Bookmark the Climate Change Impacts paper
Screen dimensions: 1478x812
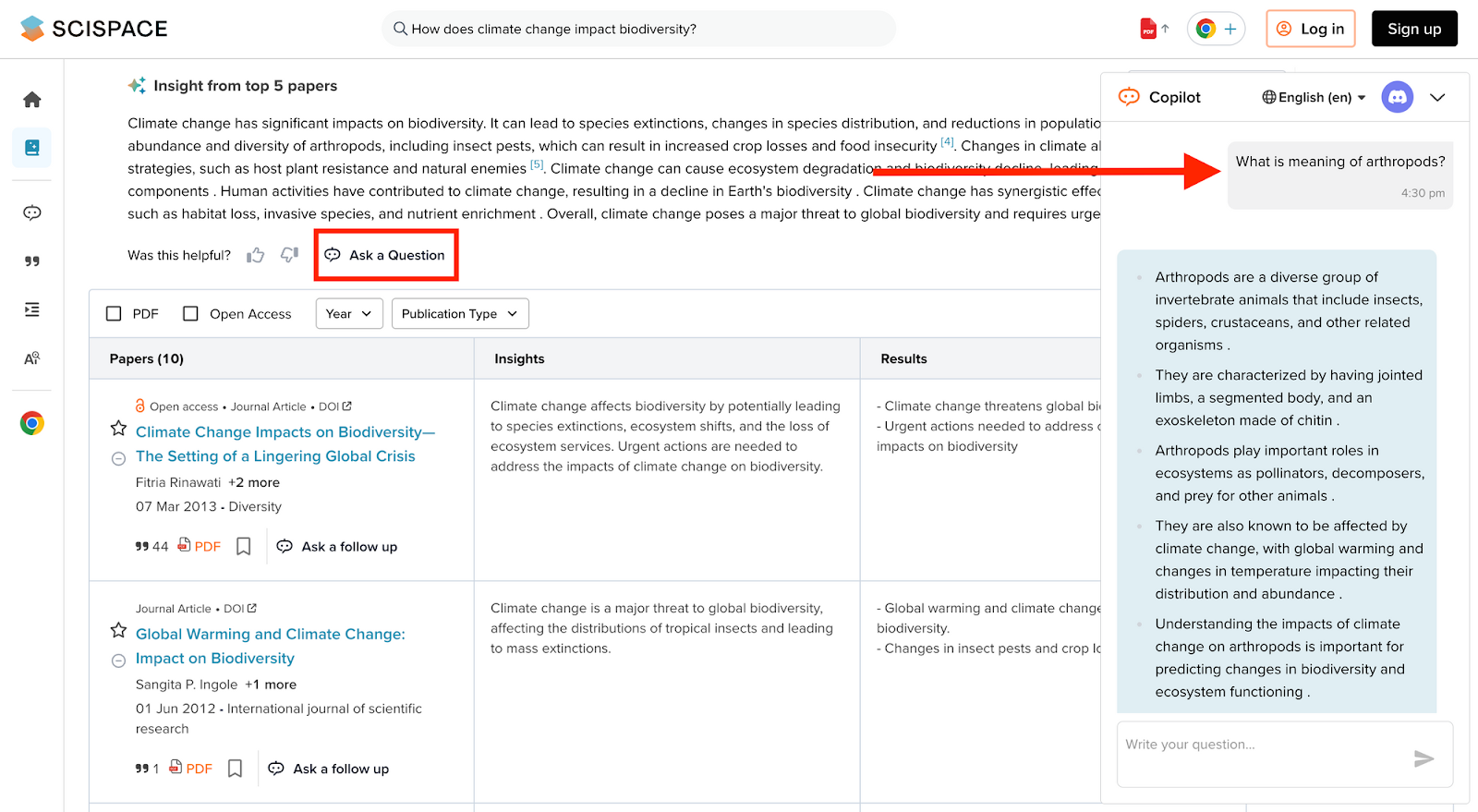tap(244, 547)
